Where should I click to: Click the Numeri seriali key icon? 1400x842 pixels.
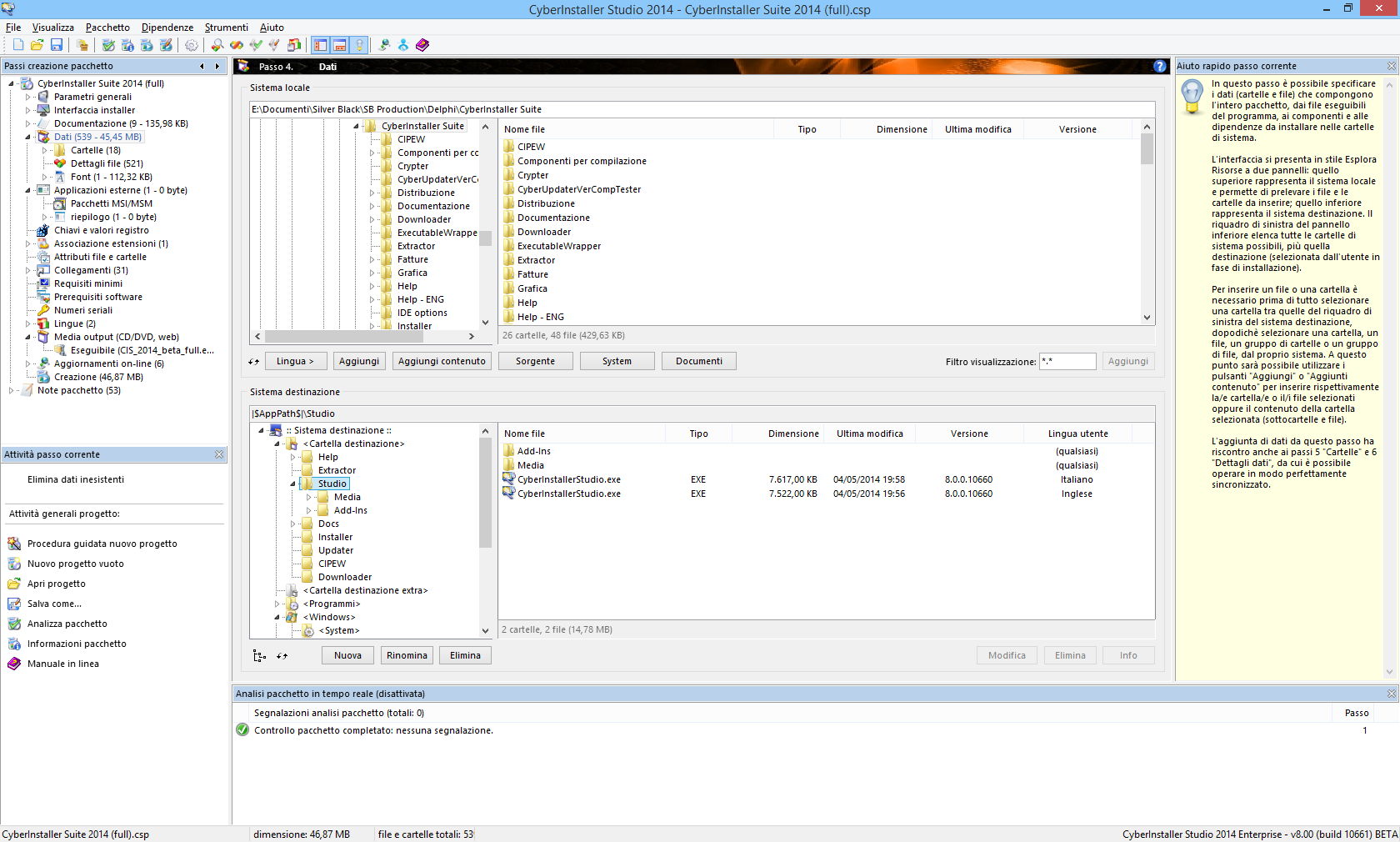click(x=43, y=310)
